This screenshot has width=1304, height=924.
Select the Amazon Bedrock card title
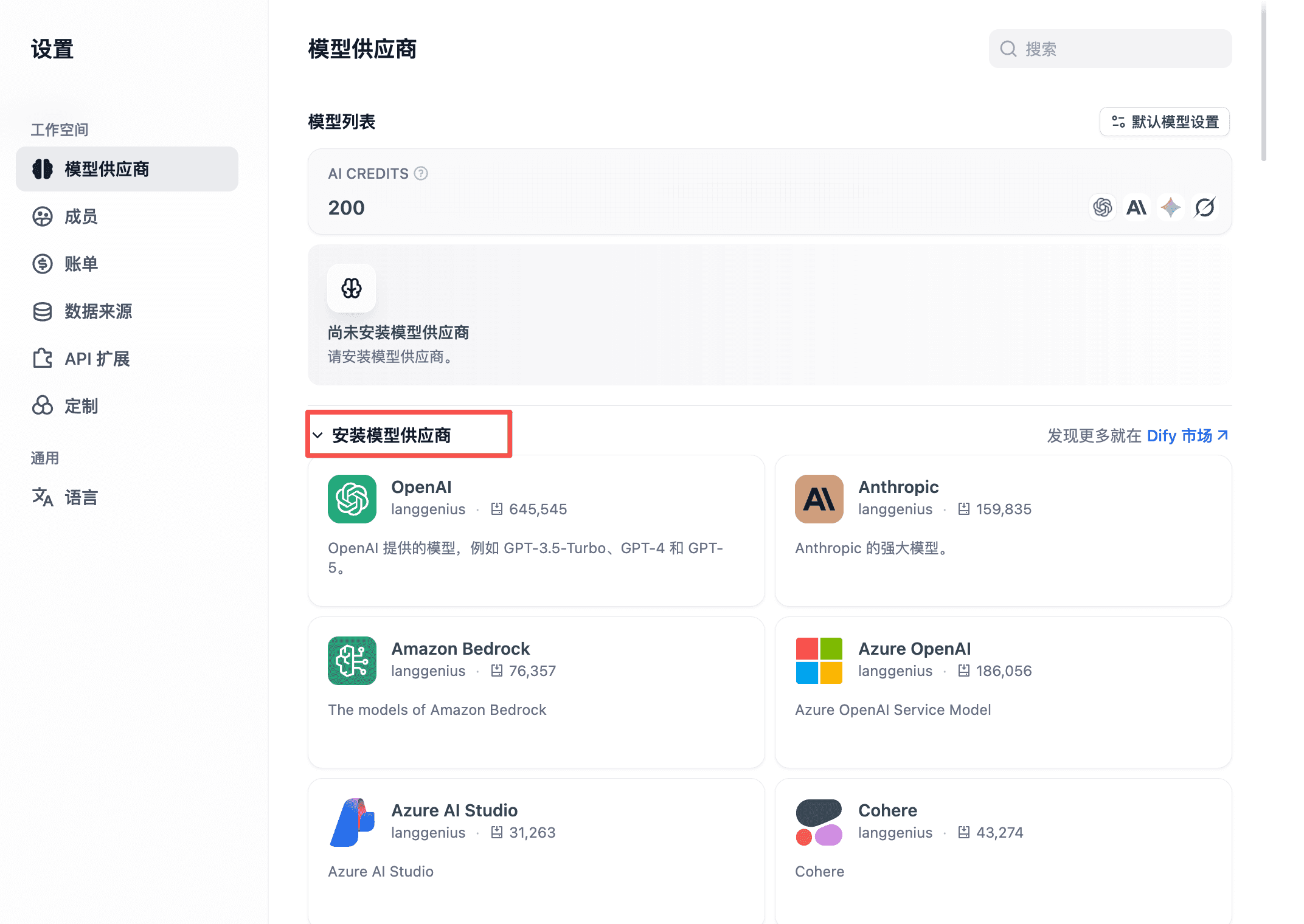460,649
